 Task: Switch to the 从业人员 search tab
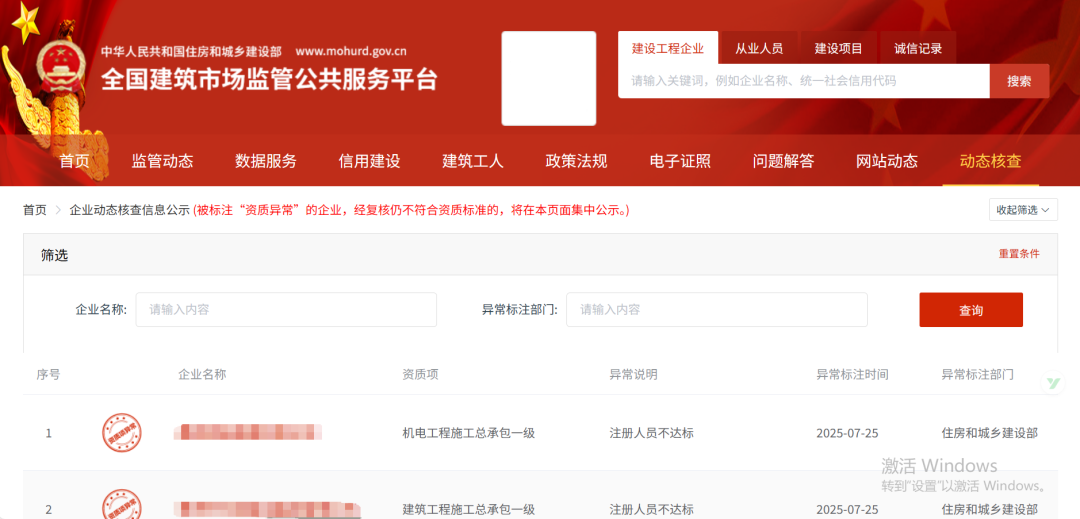pyautogui.click(x=759, y=48)
